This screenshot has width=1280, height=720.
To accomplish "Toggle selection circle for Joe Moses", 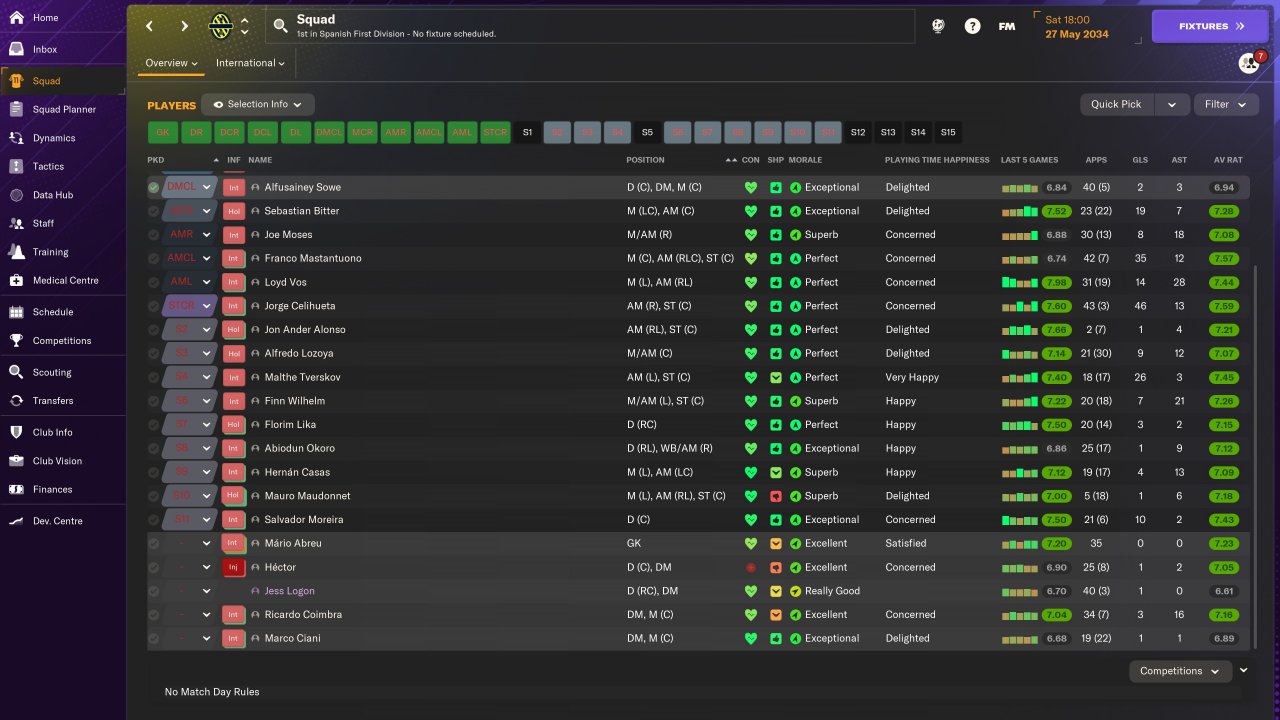I will [x=153, y=235].
